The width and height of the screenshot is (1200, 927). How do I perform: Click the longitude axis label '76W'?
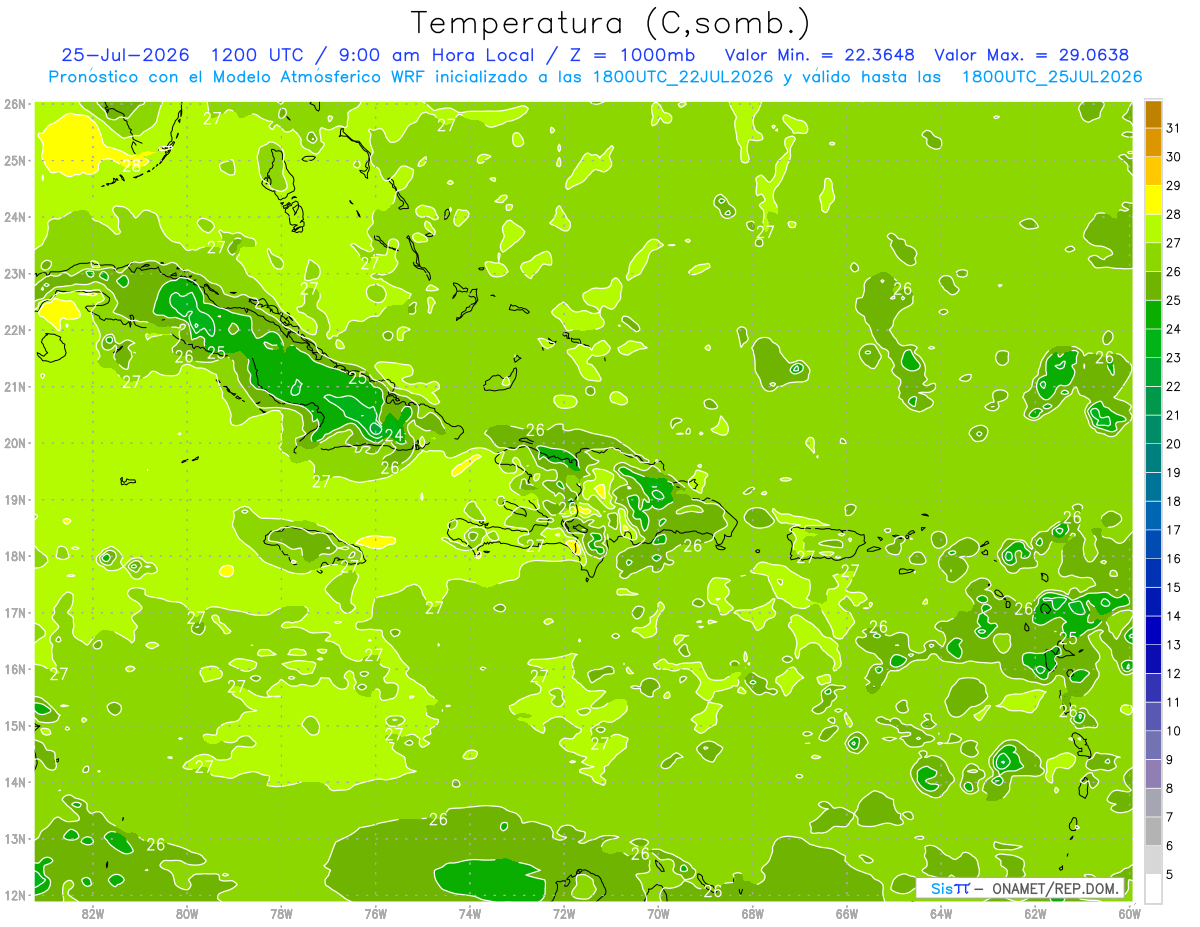click(375, 913)
